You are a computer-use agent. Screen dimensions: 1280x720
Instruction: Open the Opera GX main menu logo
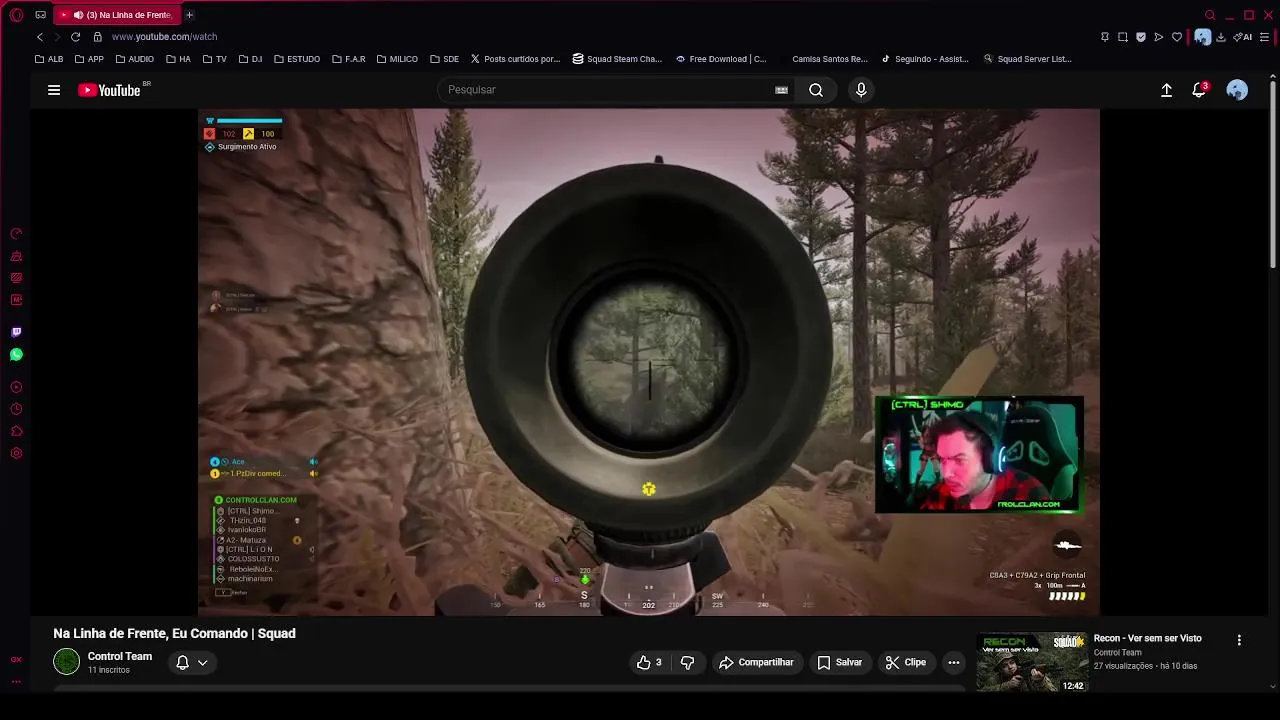click(16, 15)
